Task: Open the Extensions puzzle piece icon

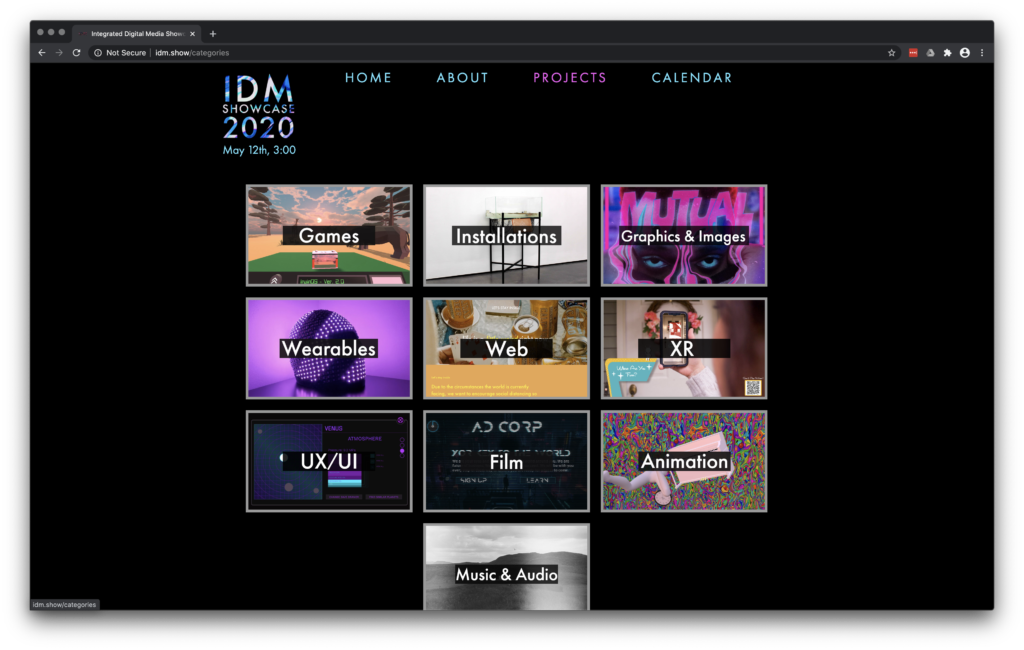Action: pyautogui.click(x=947, y=53)
